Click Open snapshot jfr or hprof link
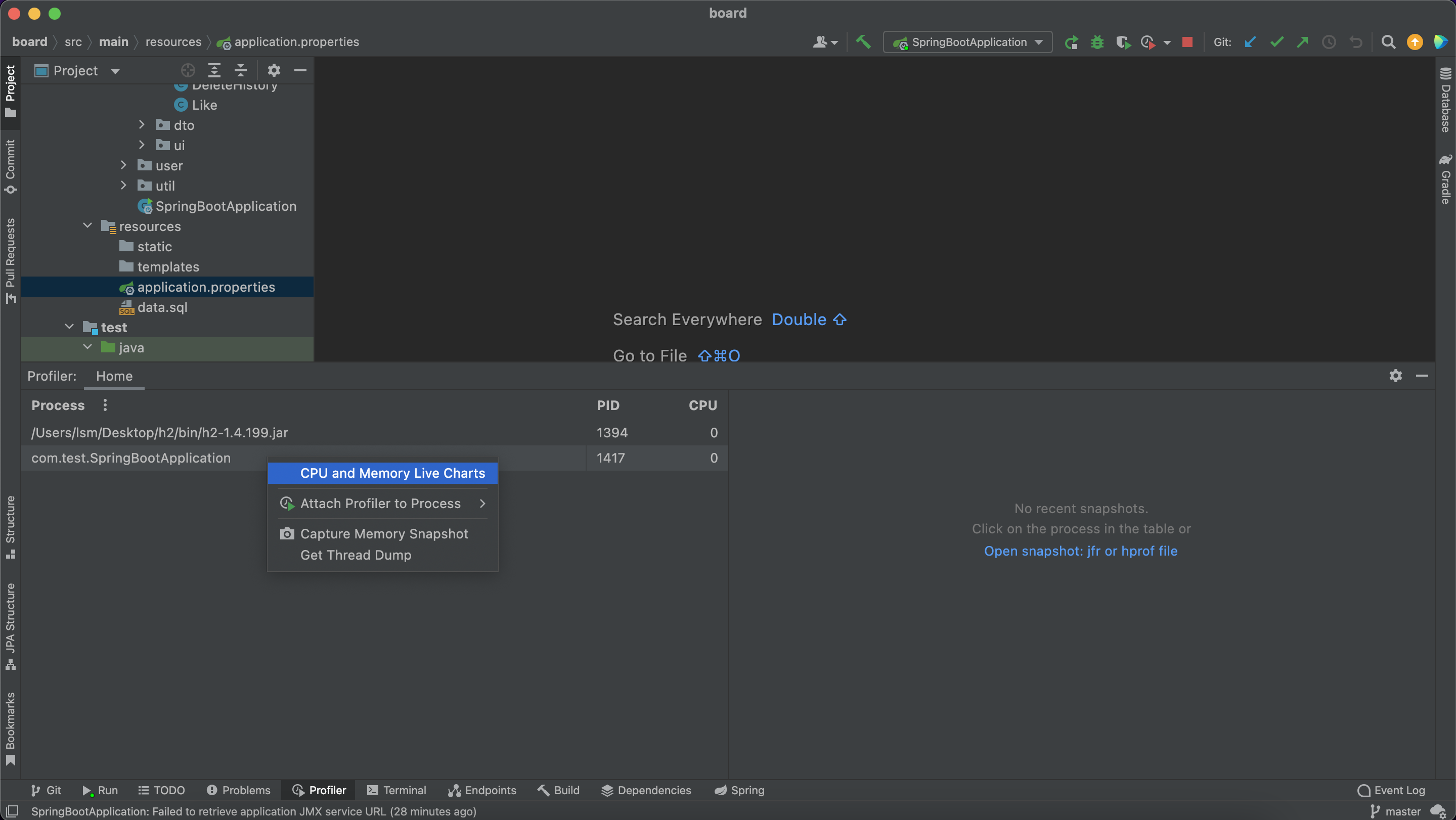 tap(1080, 551)
